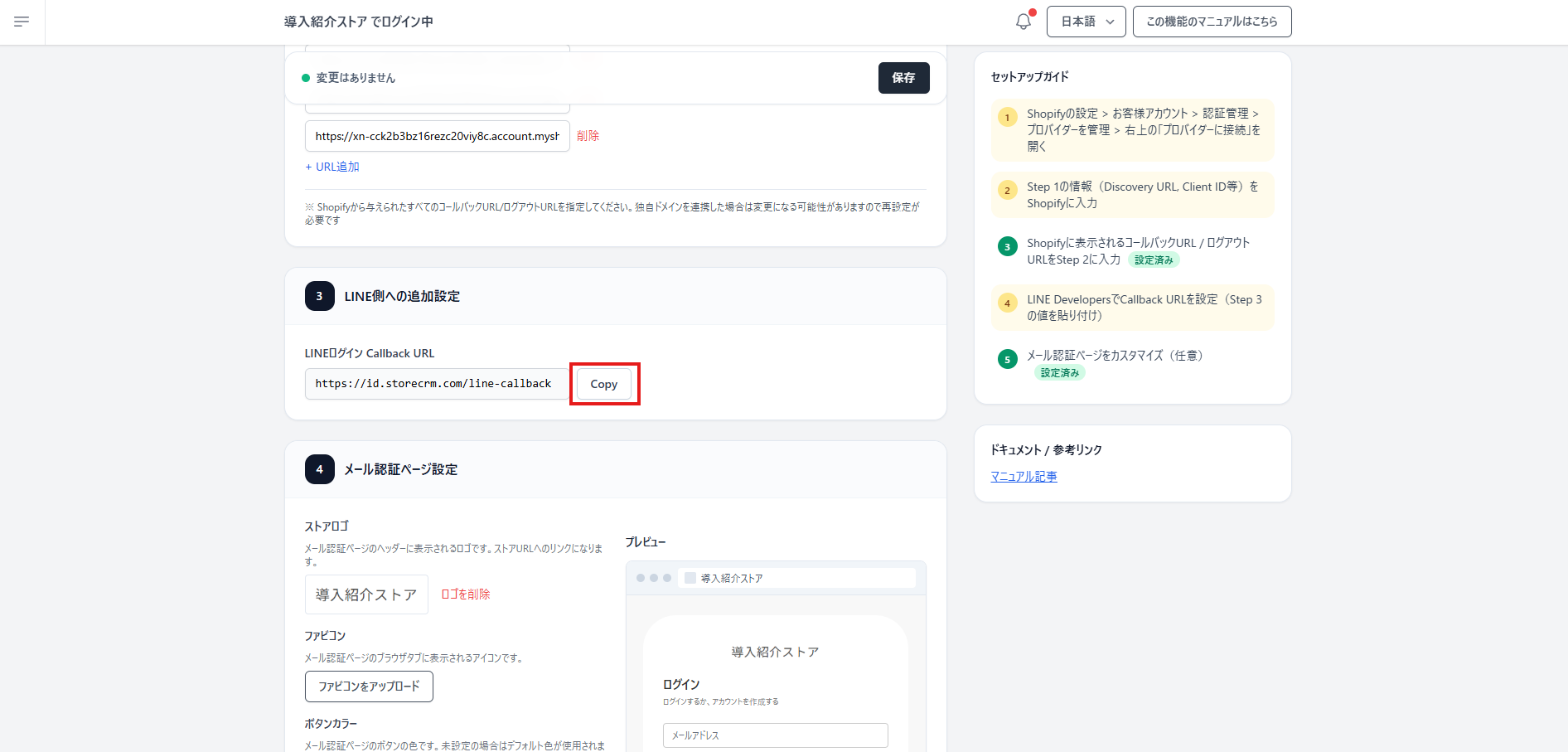1568x752 pixels.
Task: Select setup guide step 1 circle icon
Action: tap(1007, 118)
